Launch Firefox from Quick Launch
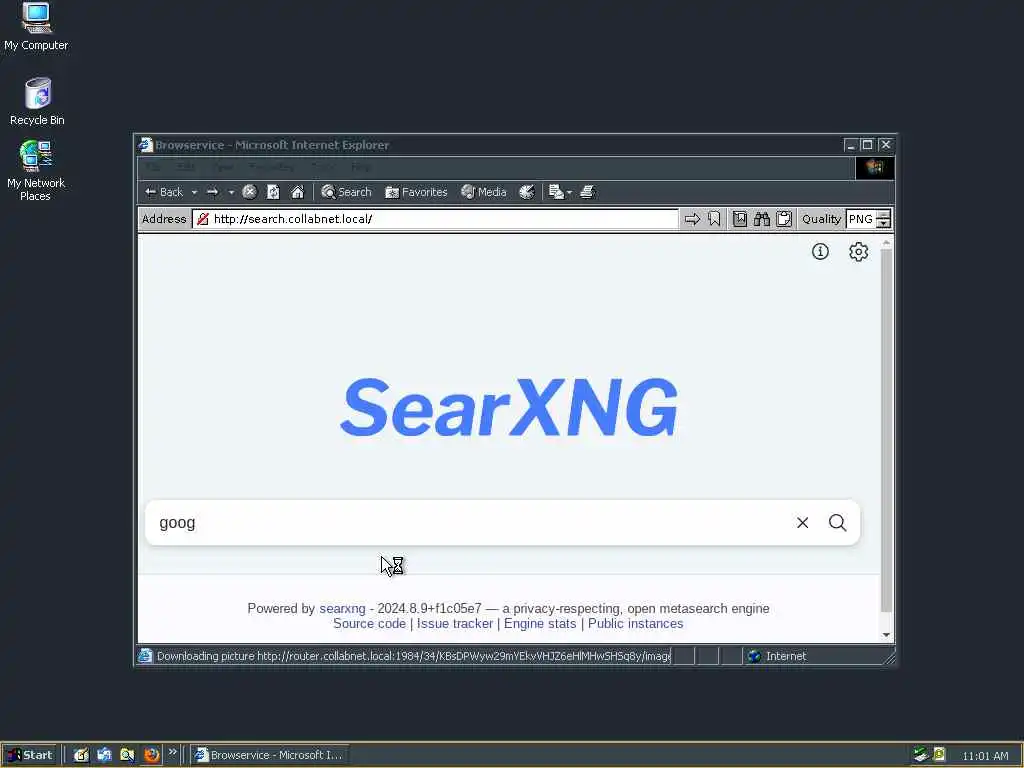Screen dimensions: 1024x768 pos(152,755)
